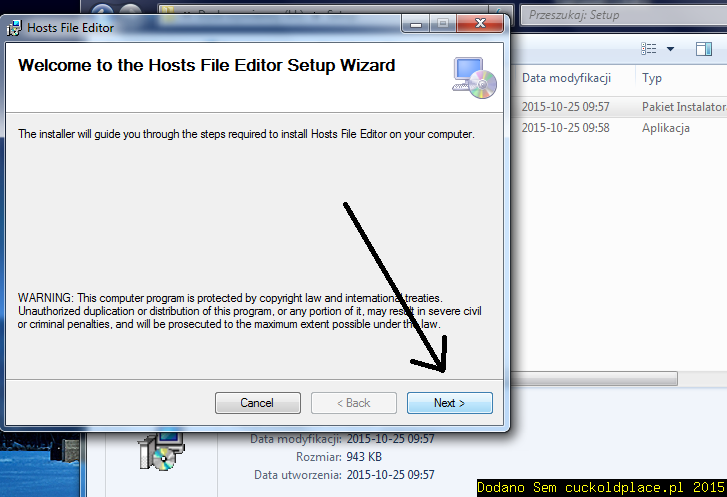Show the Explorer preview pane
Viewport: 727px width, 497px height.
703,49
